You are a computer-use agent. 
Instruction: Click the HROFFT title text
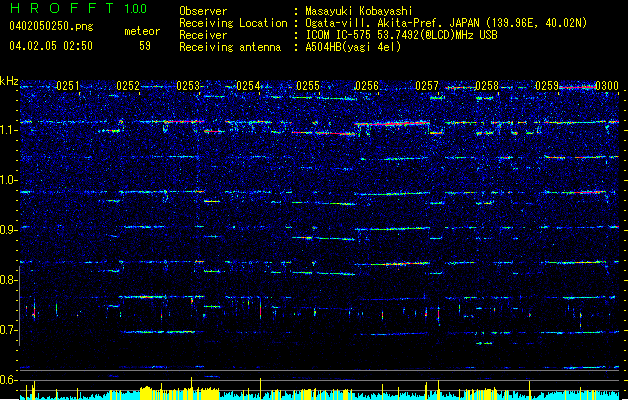(63, 8)
